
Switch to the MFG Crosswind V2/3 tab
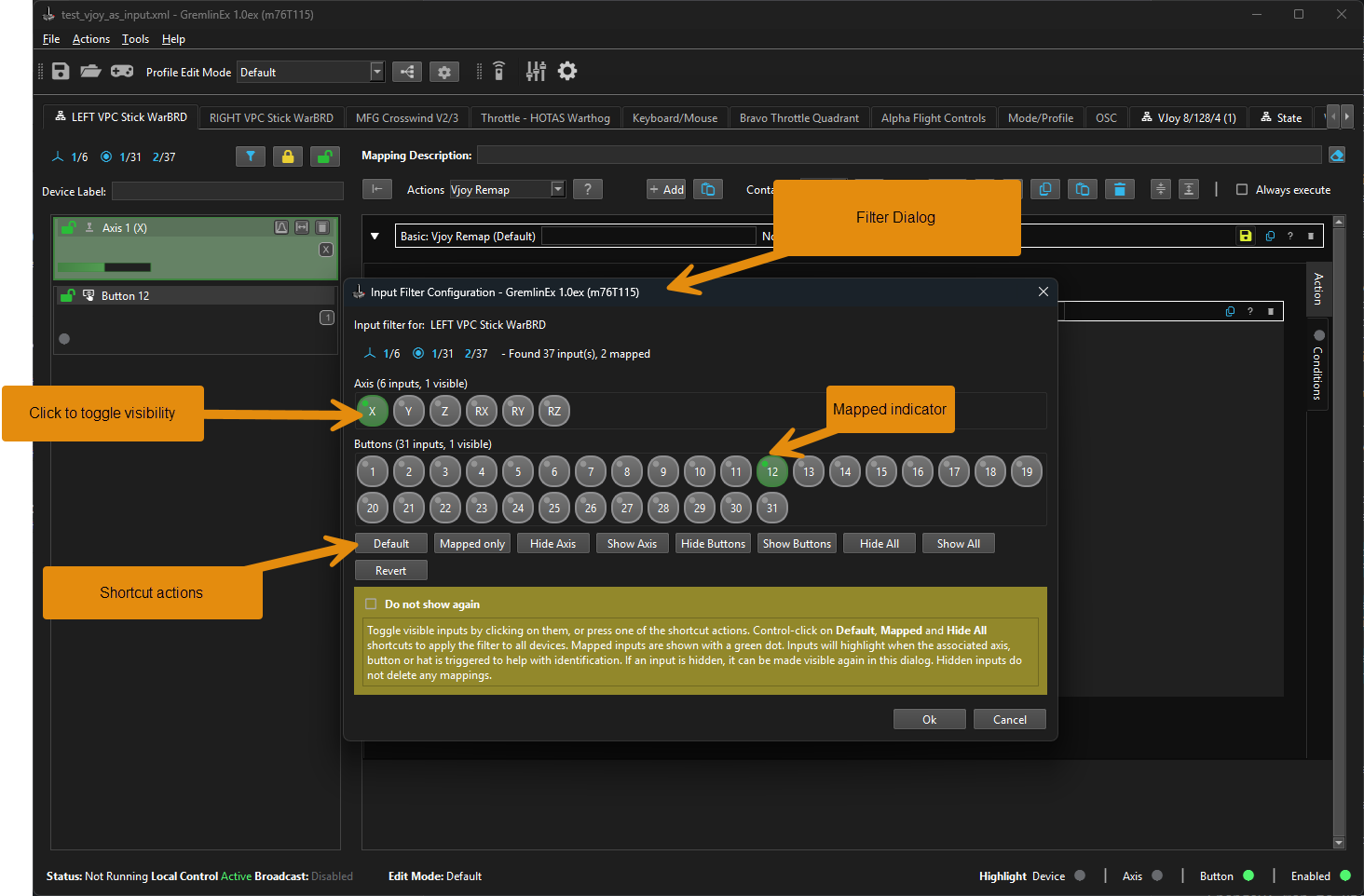point(407,118)
